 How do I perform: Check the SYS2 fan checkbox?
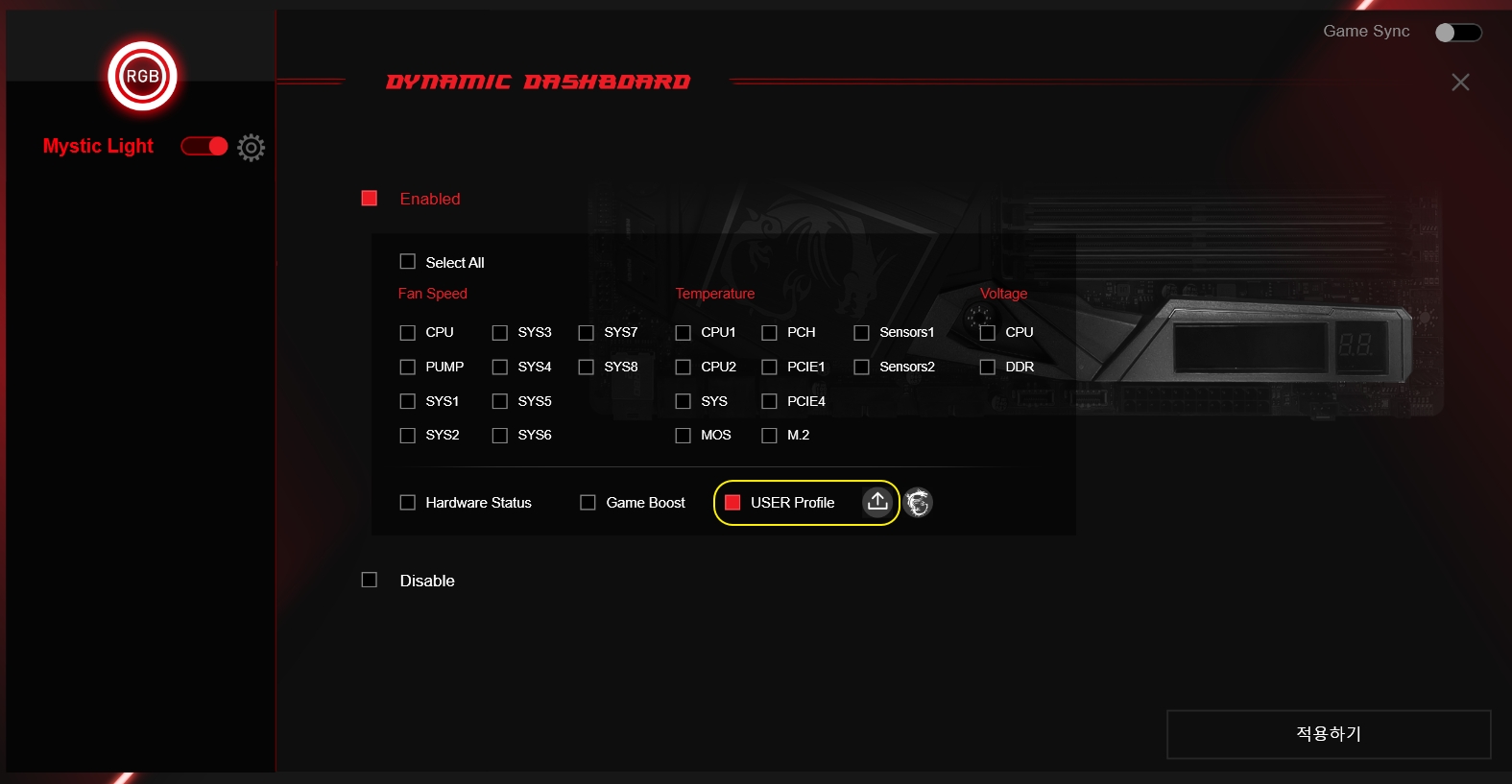(408, 435)
